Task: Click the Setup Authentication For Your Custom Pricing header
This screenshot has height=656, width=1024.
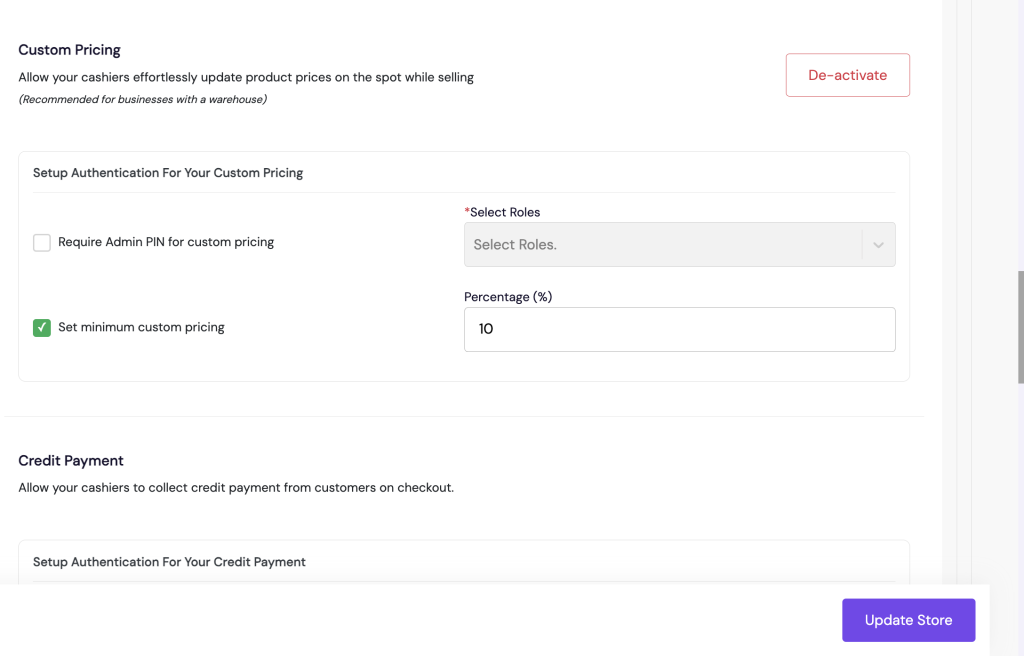Action: point(168,172)
